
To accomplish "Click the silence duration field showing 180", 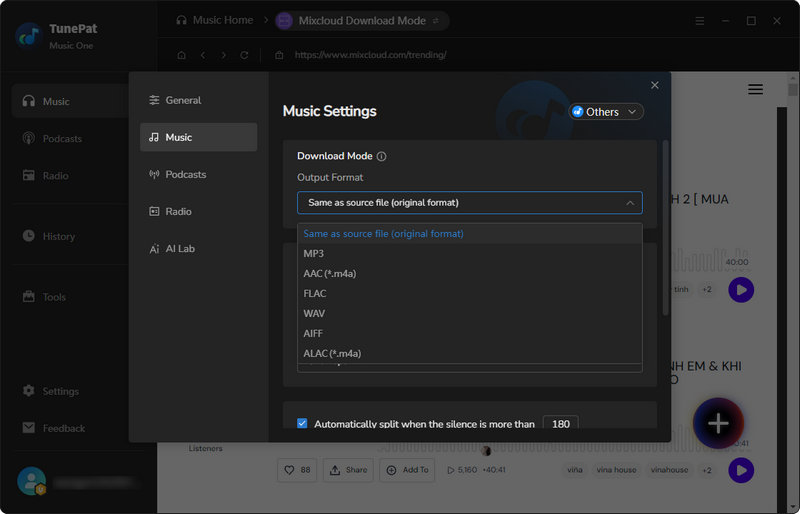I will (560, 423).
